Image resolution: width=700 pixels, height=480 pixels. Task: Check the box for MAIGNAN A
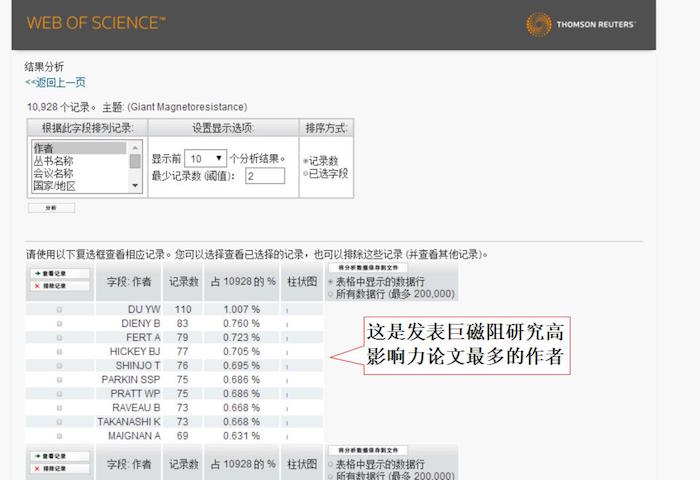(59, 436)
